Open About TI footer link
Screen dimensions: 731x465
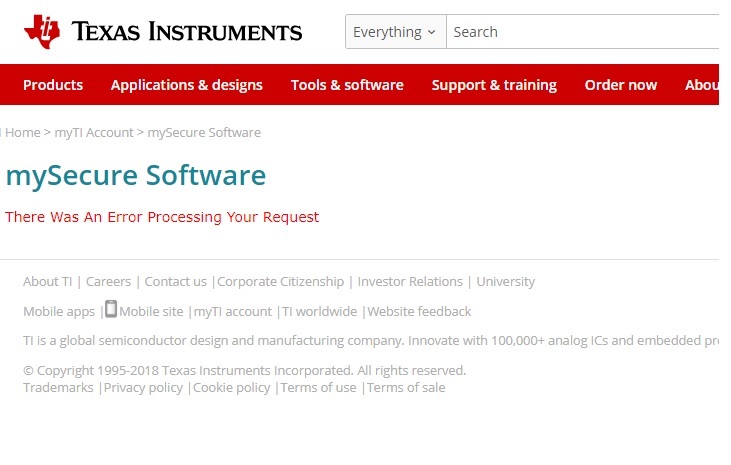click(x=48, y=282)
